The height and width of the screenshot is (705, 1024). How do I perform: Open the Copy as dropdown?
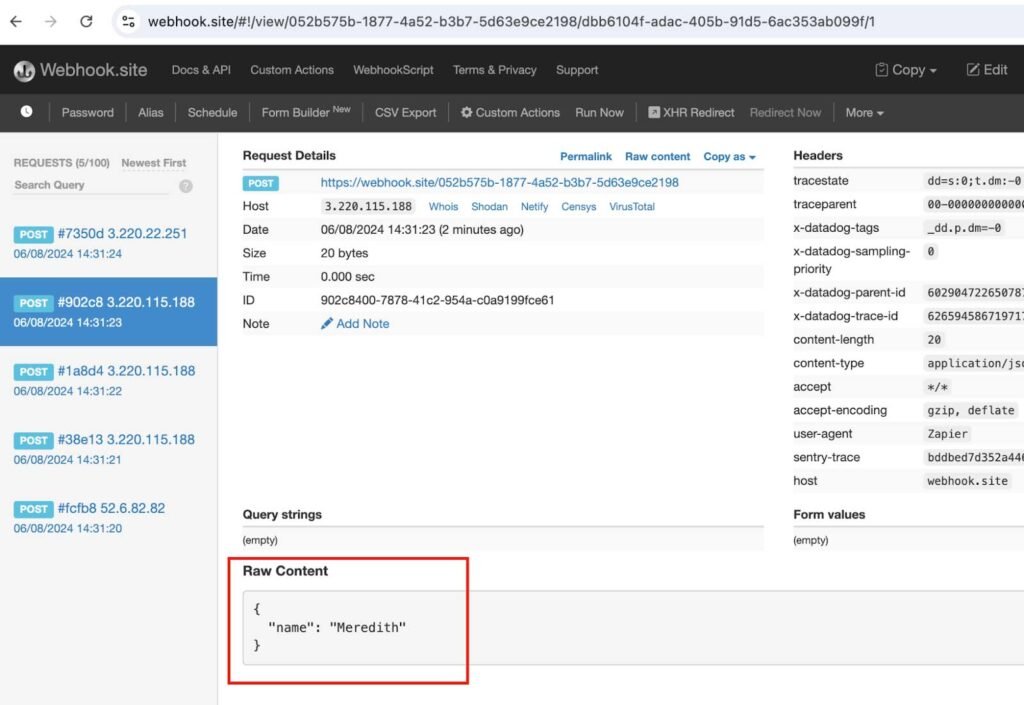point(727,156)
